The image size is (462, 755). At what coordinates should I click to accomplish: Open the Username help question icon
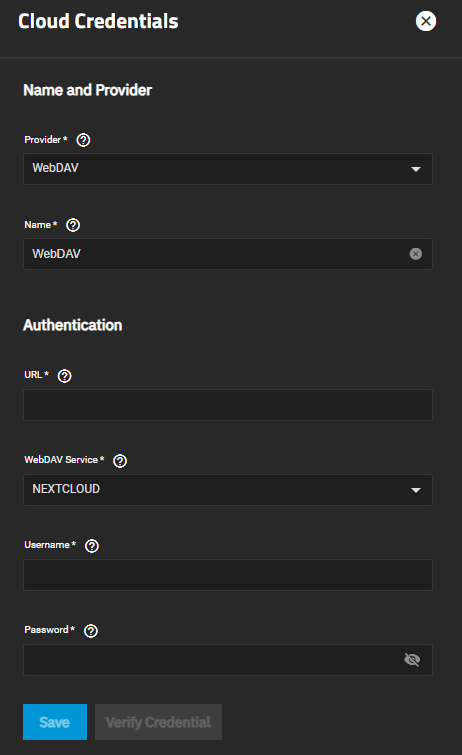click(x=92, y=546)
